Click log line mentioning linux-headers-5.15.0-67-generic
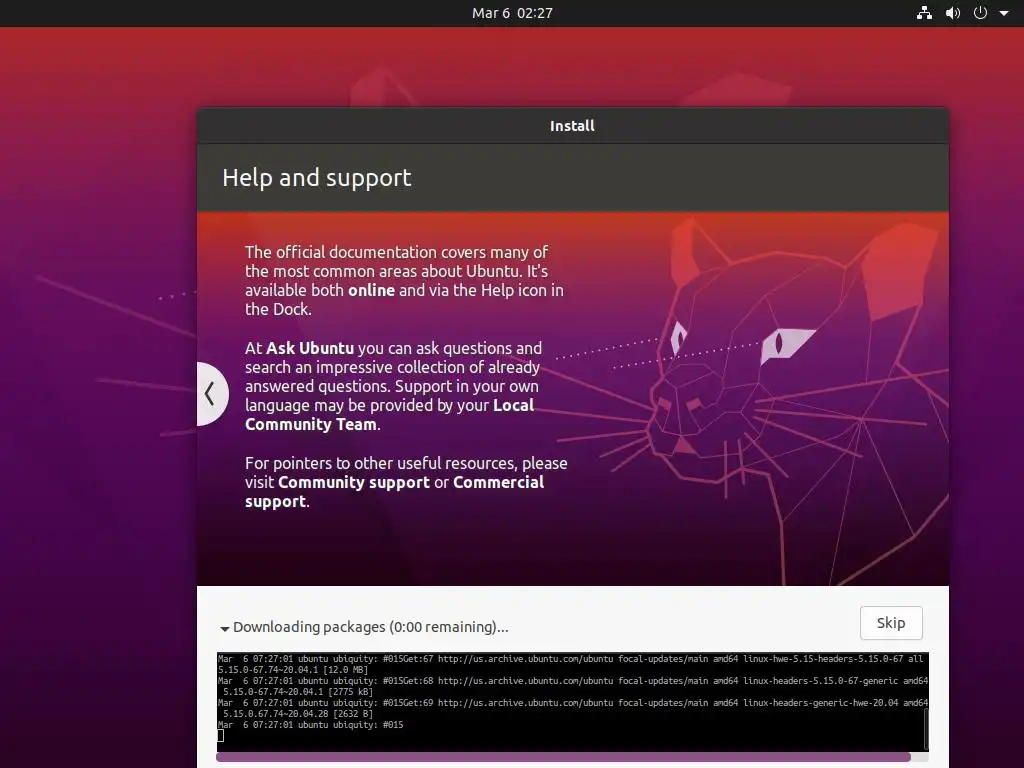This screenshot has height=768, width=1024. (x=573, y=686)
